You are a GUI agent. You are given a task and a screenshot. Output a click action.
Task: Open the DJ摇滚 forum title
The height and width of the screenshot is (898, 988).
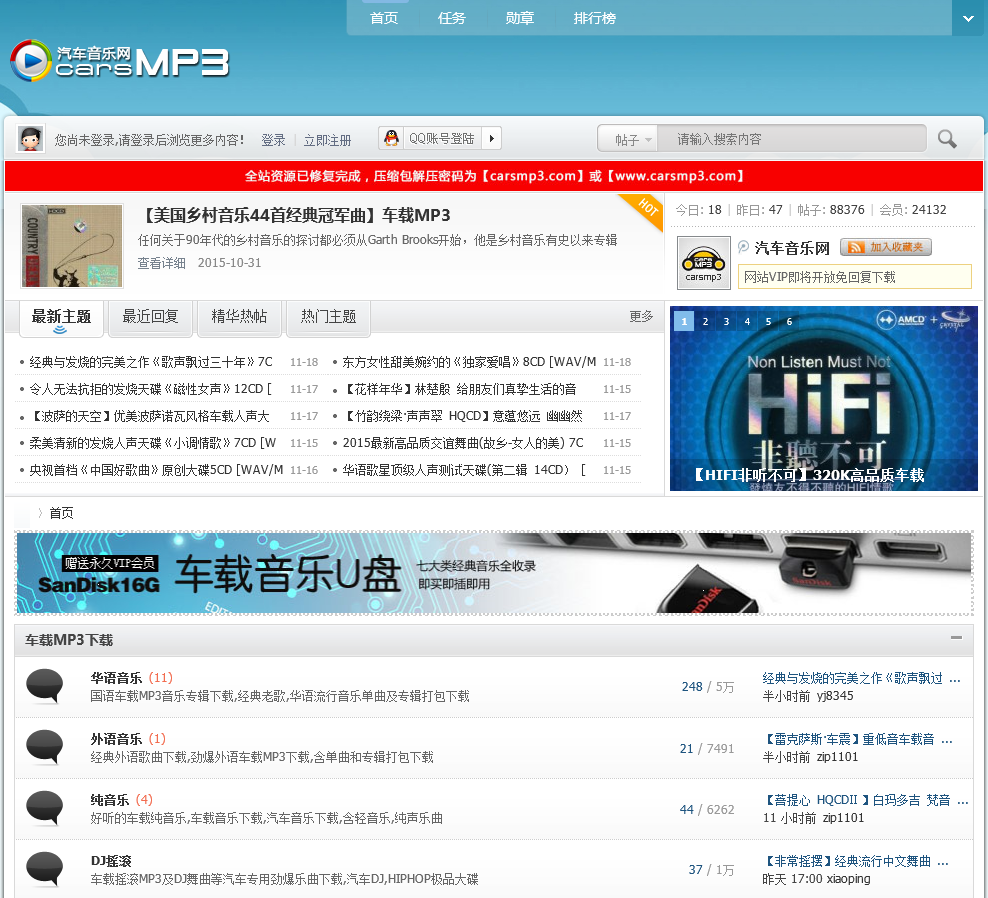pyautogui.click(x=111, y=861)
